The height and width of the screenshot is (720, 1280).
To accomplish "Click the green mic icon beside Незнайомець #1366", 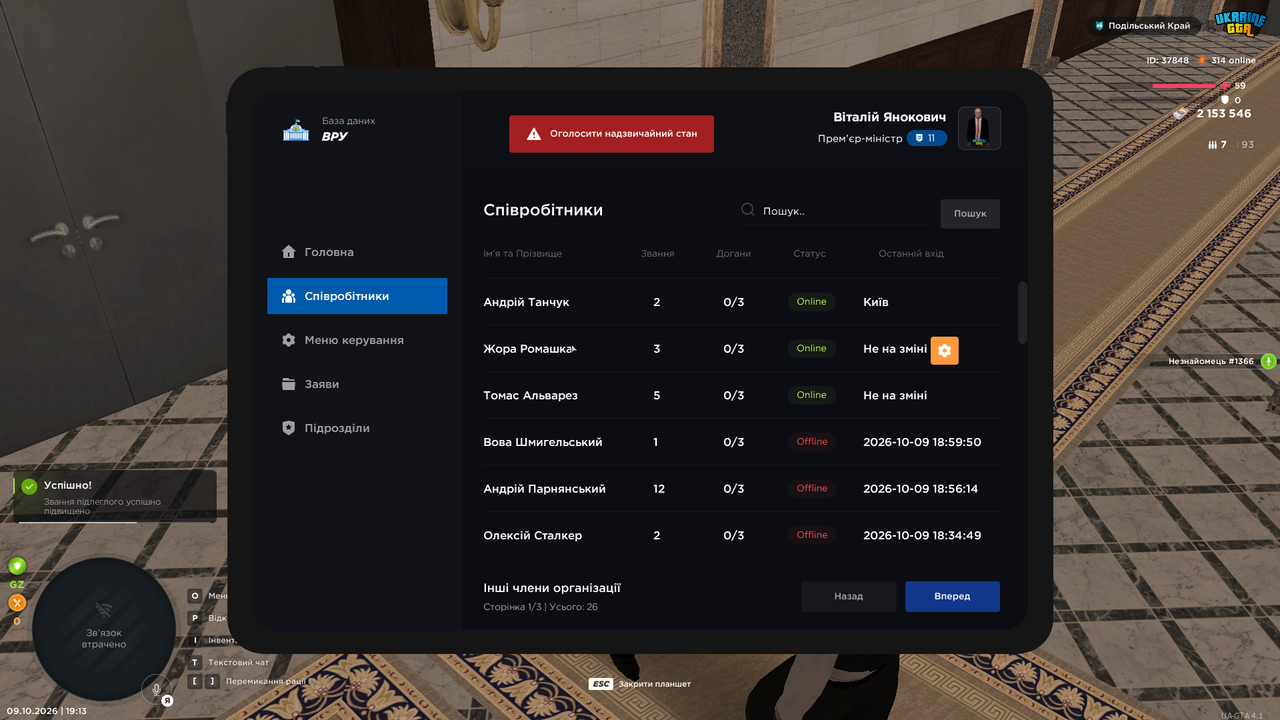I will tap(1268, 361).
